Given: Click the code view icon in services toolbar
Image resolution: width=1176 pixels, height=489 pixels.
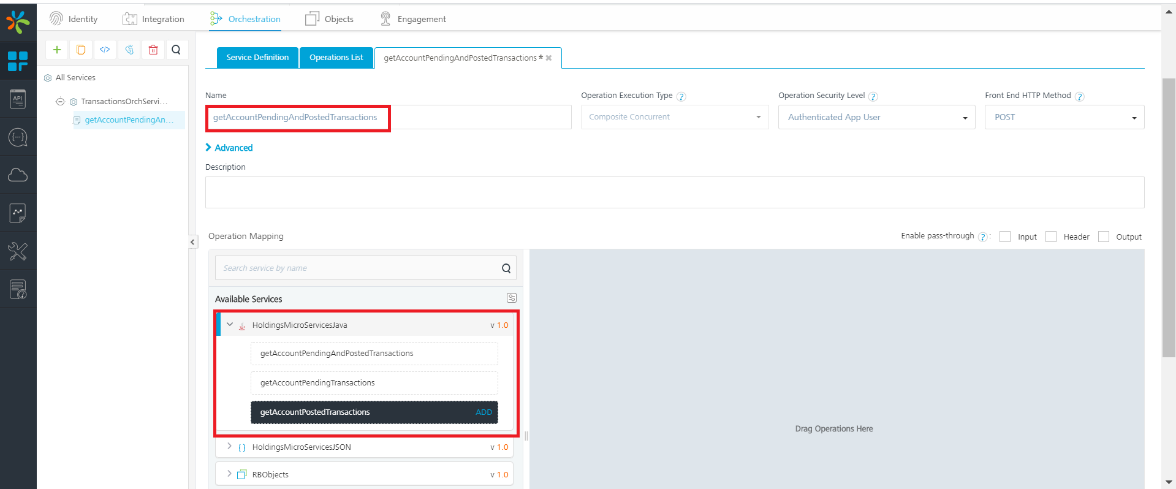Looking at the screenshot, I should 105,49.
